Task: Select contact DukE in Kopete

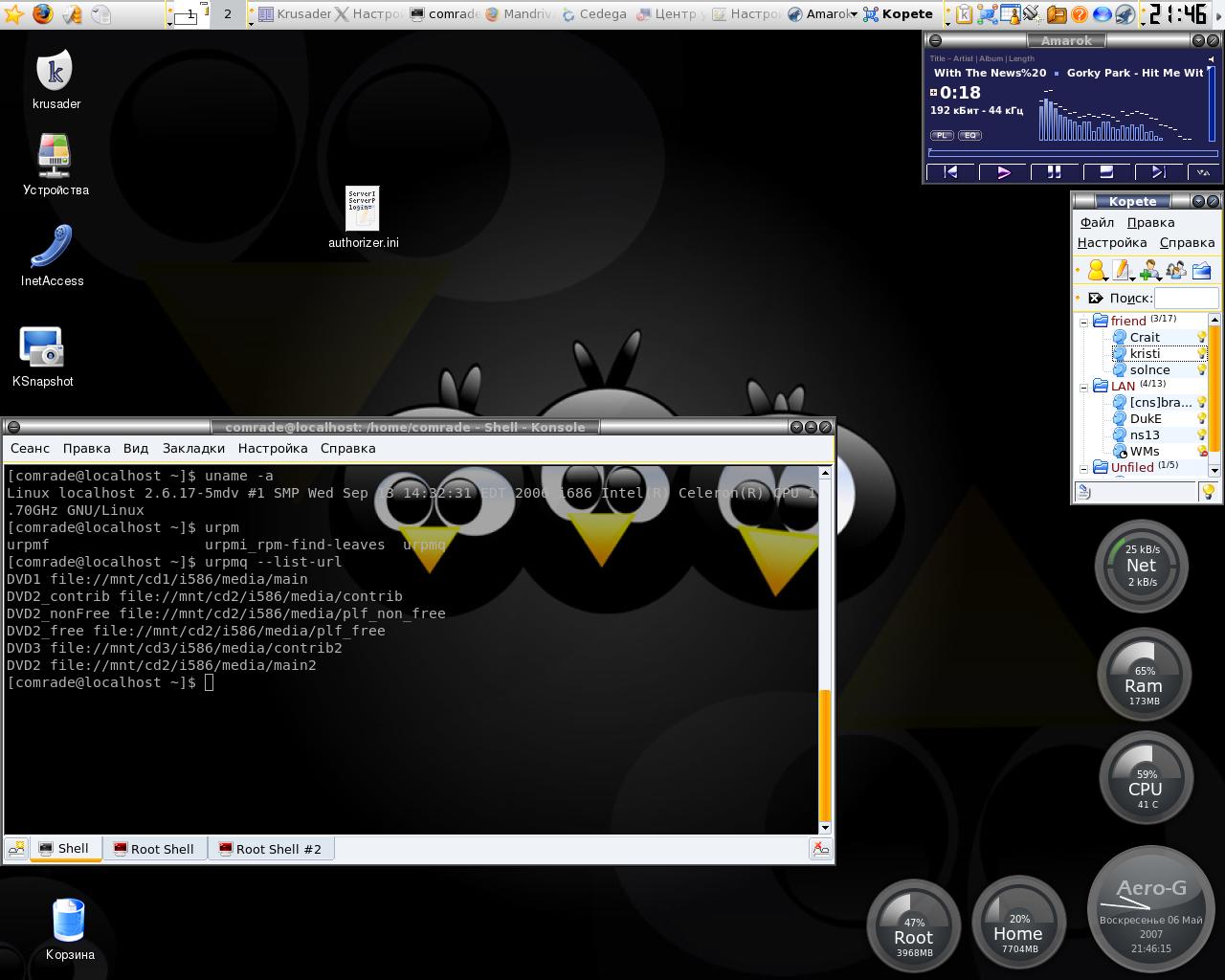Action: coord(1145,418)
